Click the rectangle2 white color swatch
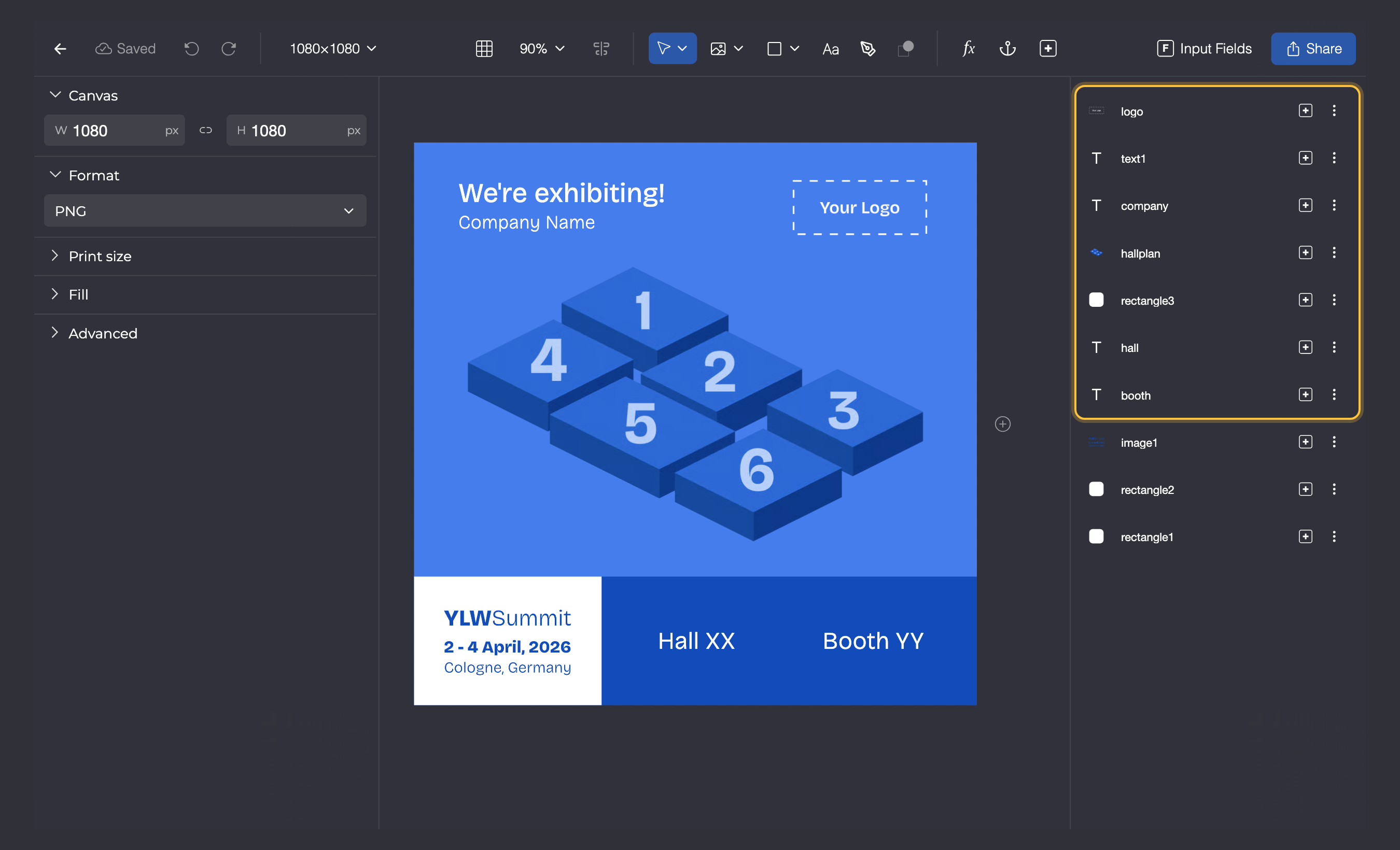Viewport: 1400px width, 850px height. click(1096, 489)
